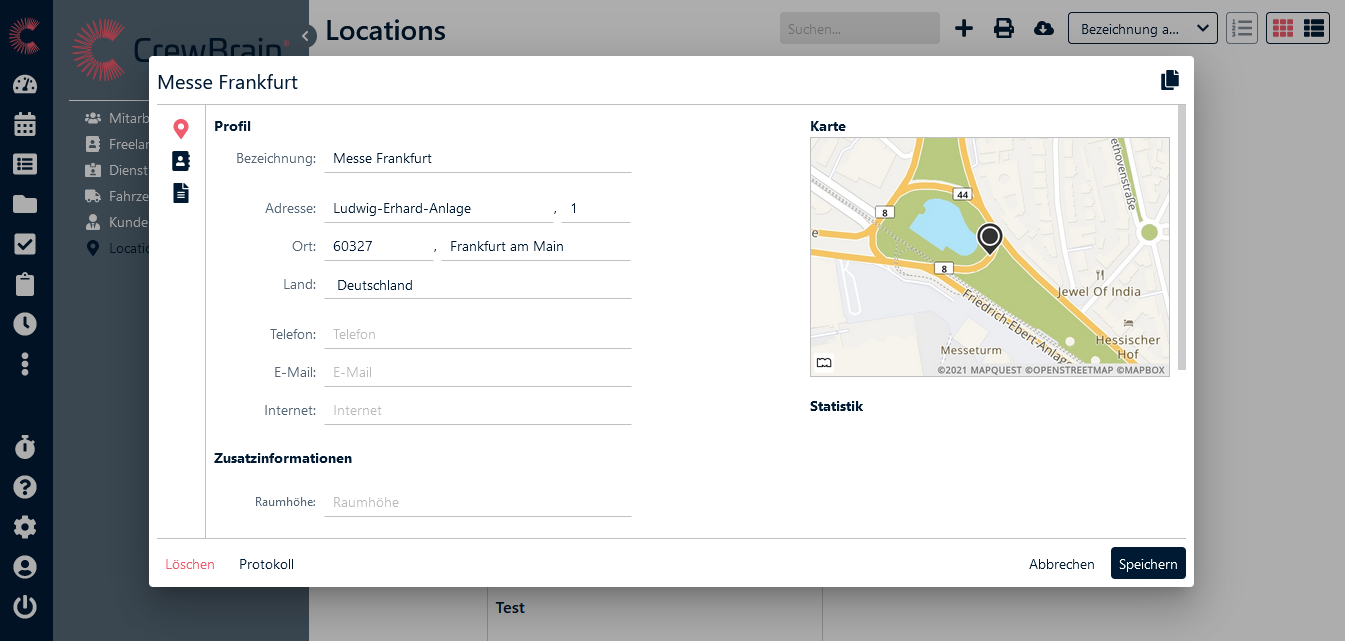Switch to the list view layout
The height and width of the screenshot is (641, 1345).
pos(1314,28)
